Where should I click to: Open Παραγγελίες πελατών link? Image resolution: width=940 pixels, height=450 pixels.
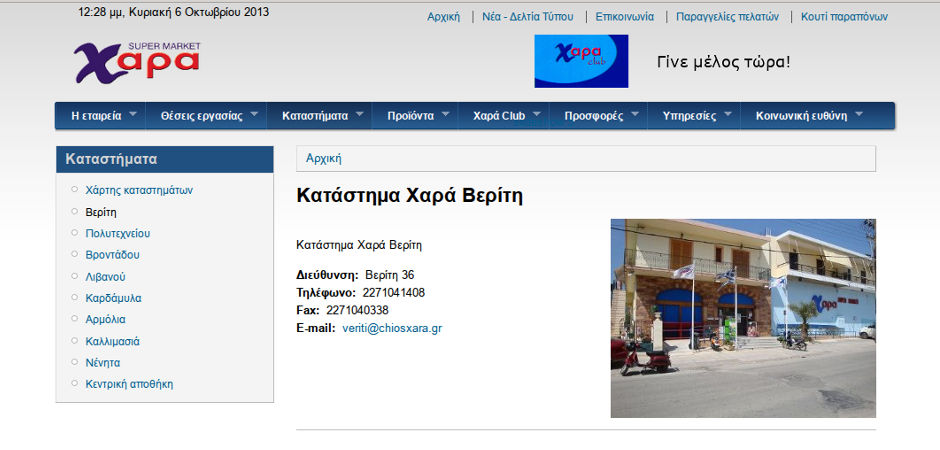click(x=727, y=17)
